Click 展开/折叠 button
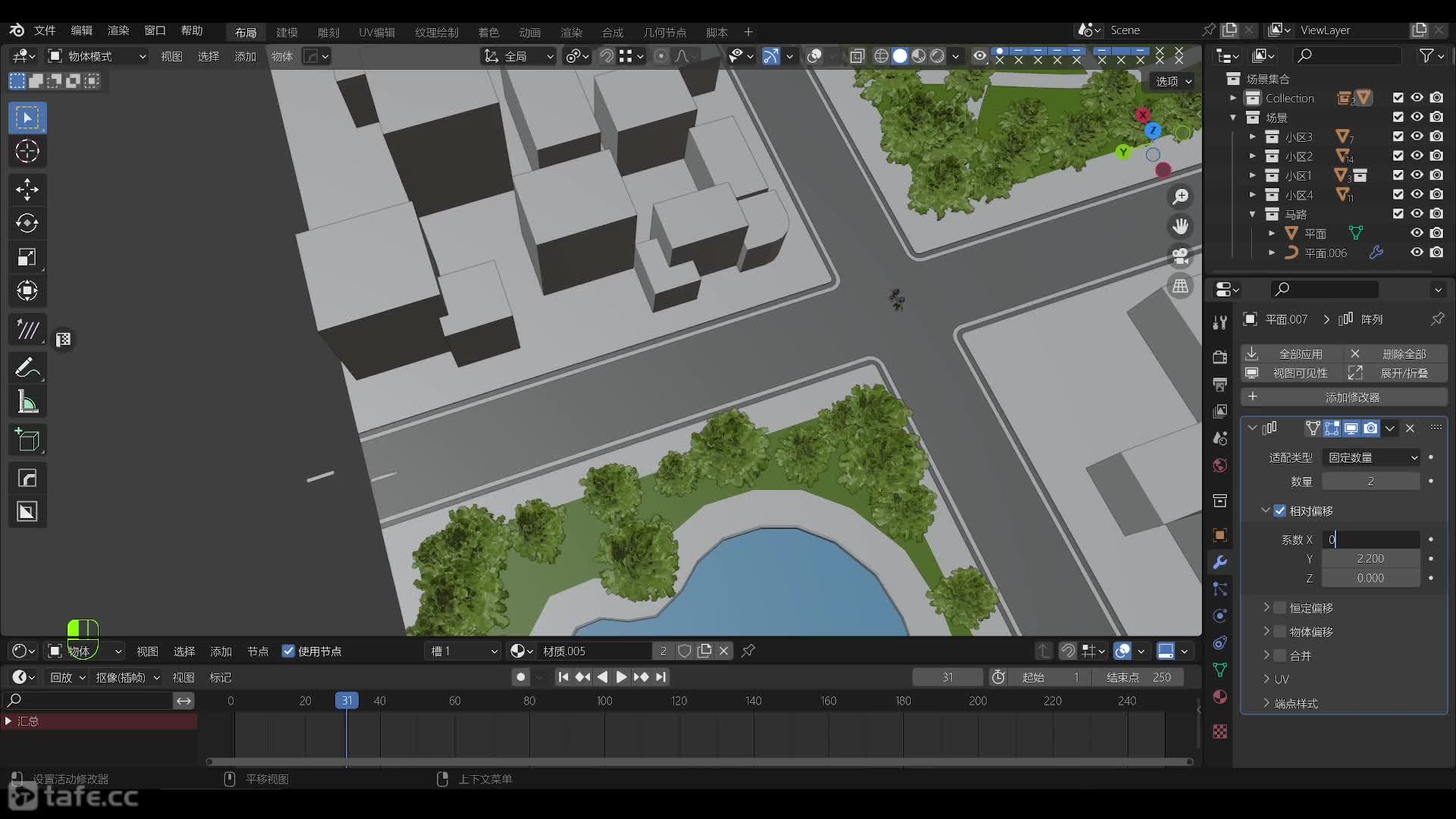1456x819 pixels. pyautogui.click(x=1395, y=373)
